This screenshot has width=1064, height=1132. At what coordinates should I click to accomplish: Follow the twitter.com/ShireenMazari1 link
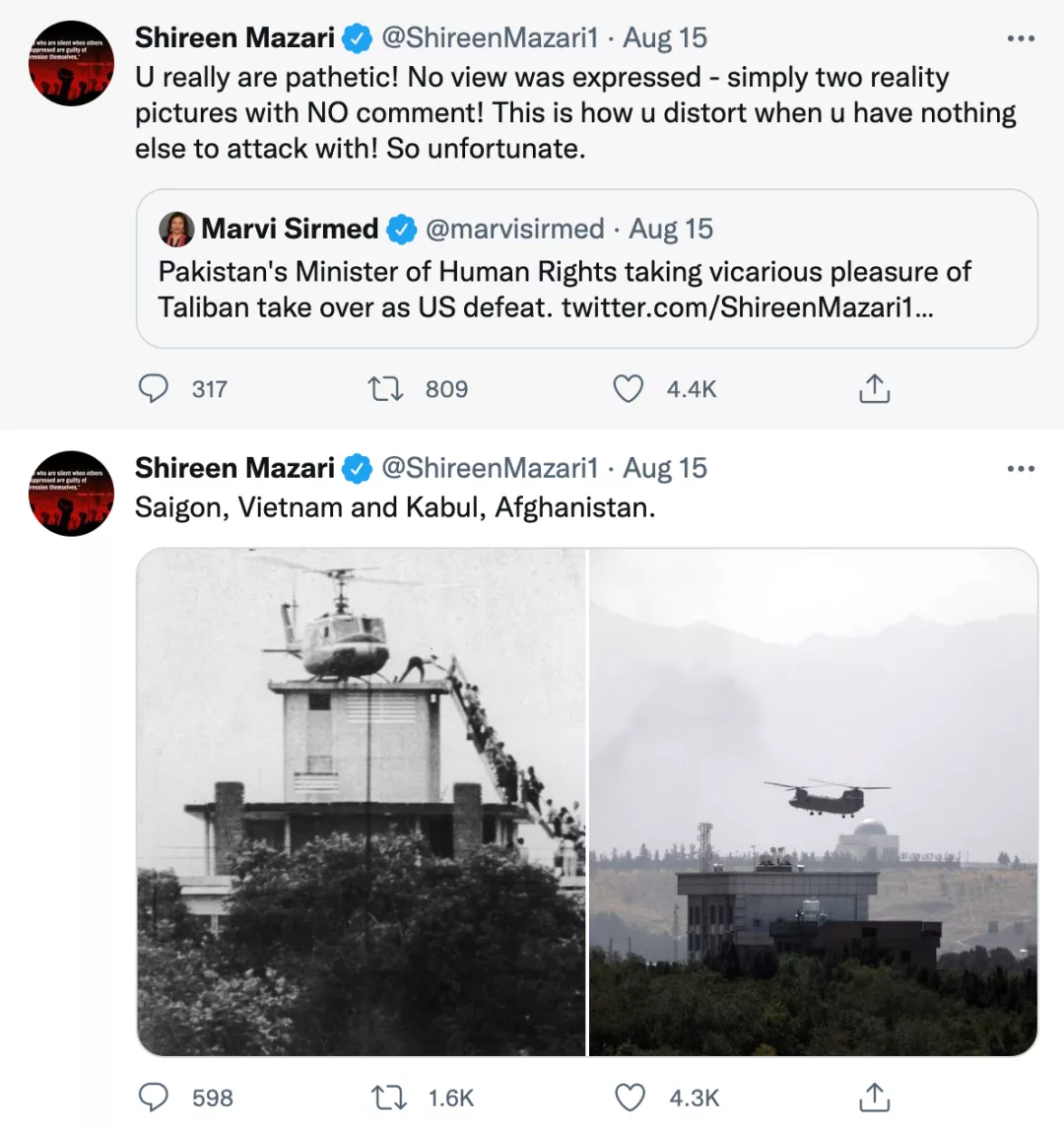[x=747, y=307]
